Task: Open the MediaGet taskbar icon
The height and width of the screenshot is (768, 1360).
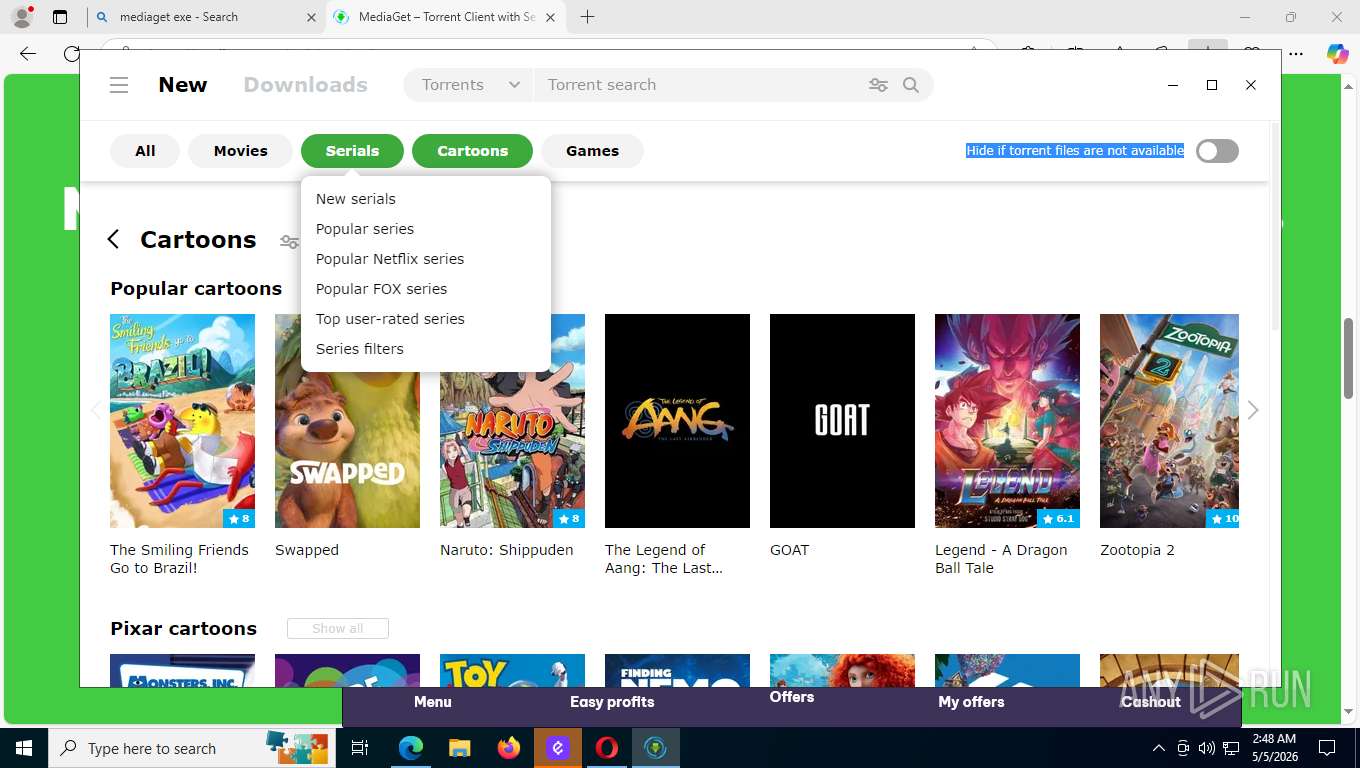Action: [x=656, y=748]
